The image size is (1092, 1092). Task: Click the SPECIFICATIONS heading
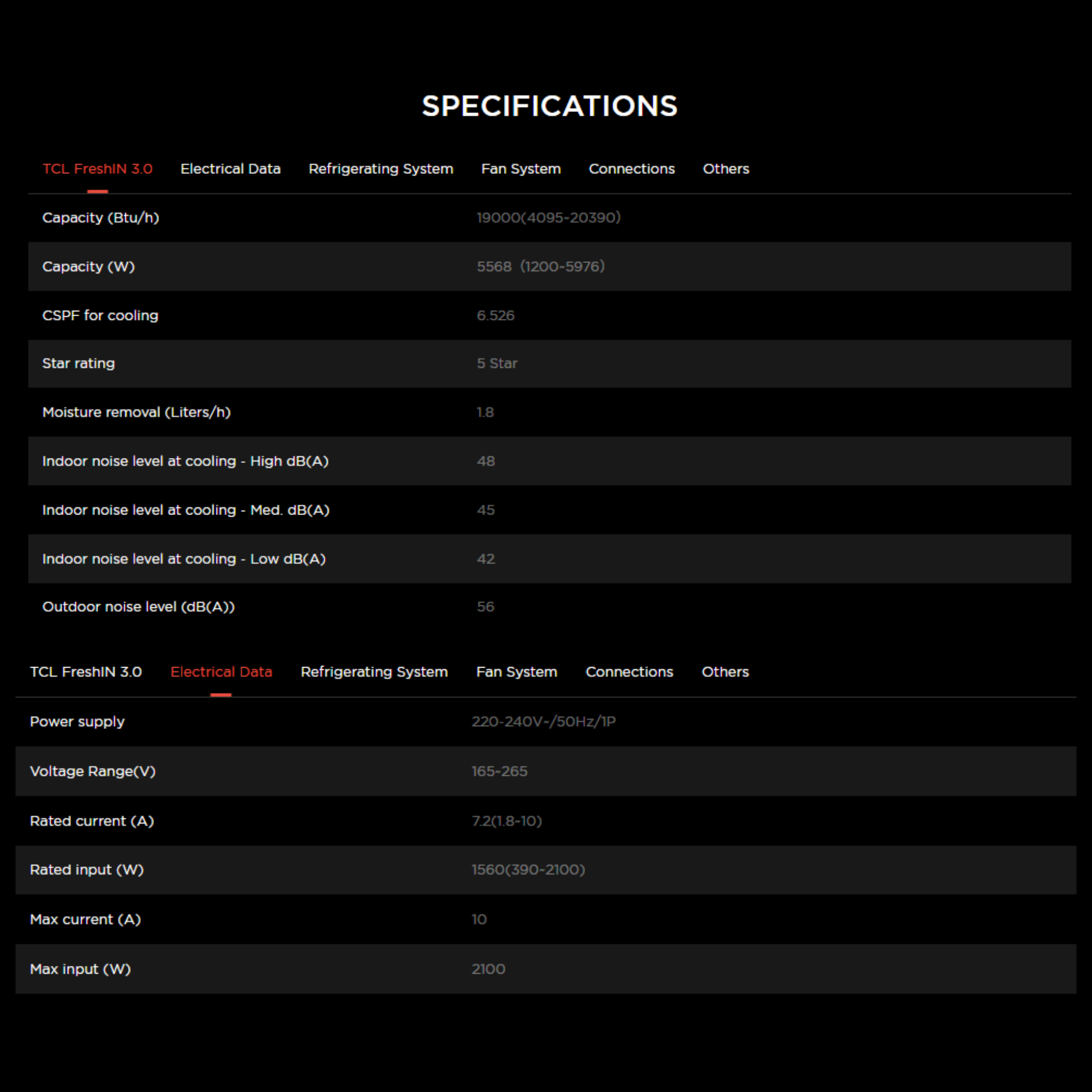click(x=549, y=106)
